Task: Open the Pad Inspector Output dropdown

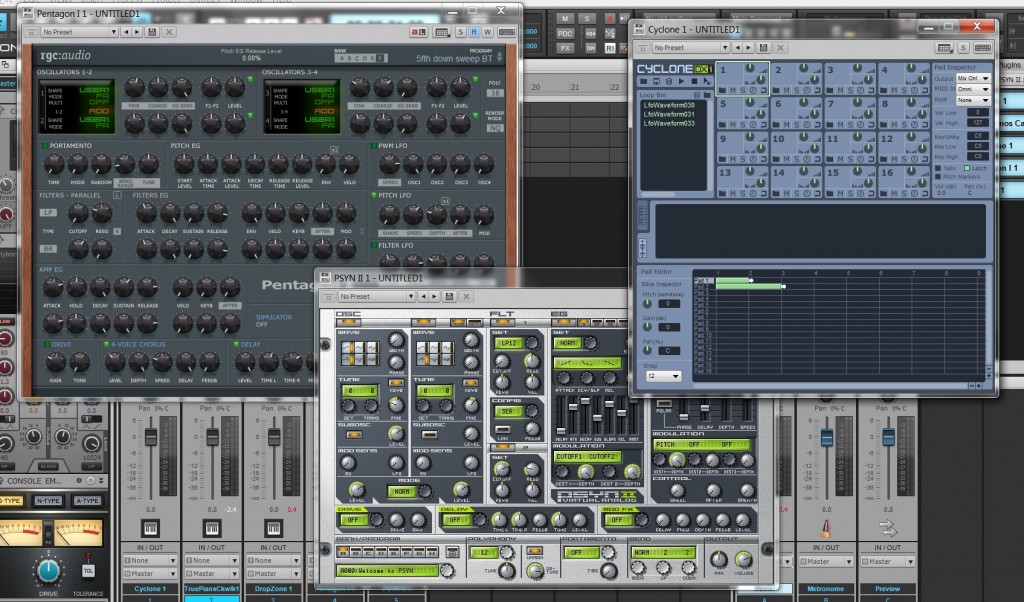Action: (x=973, y=78)
